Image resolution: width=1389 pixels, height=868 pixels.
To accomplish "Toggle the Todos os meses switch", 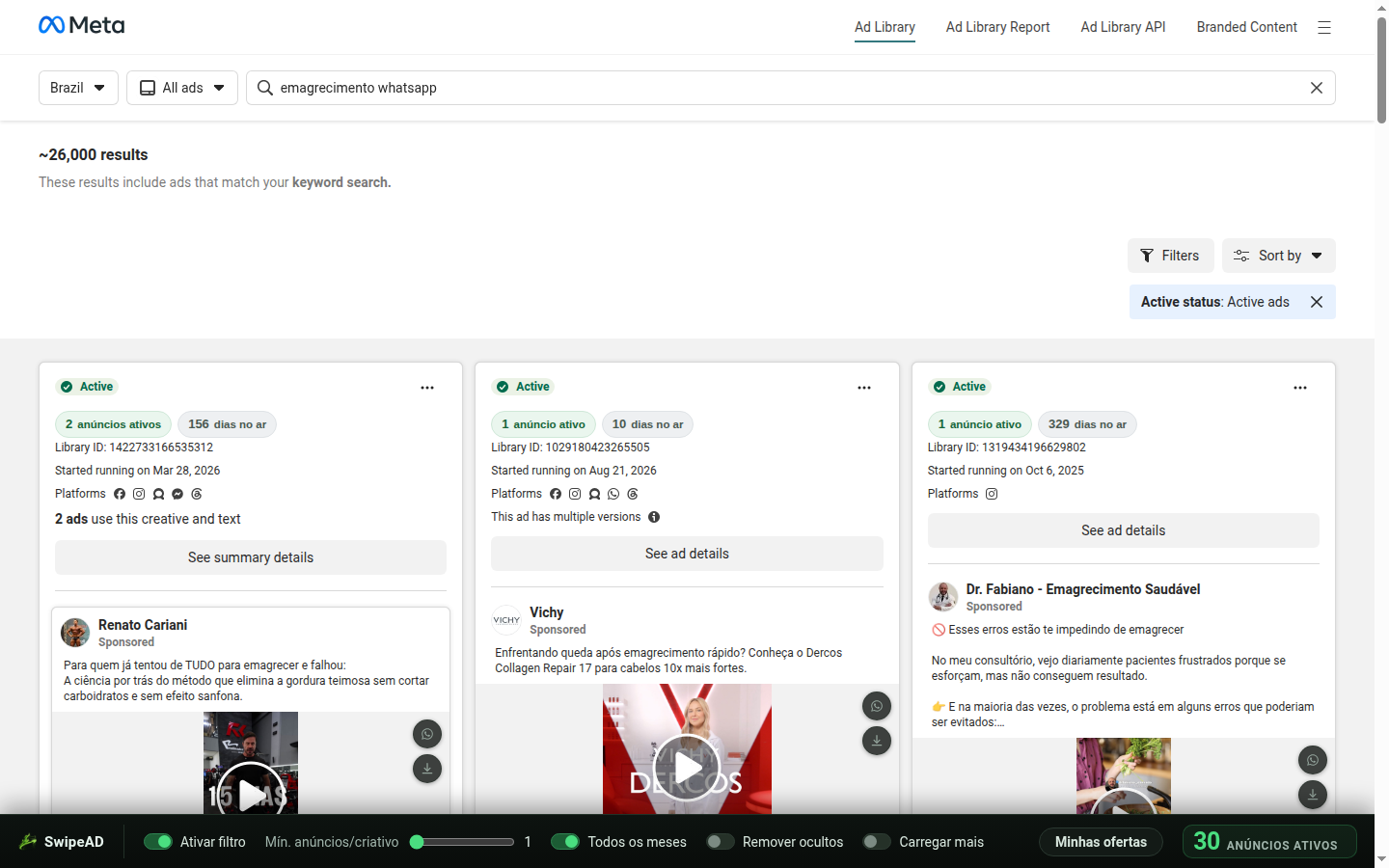I will coord(565,842).
